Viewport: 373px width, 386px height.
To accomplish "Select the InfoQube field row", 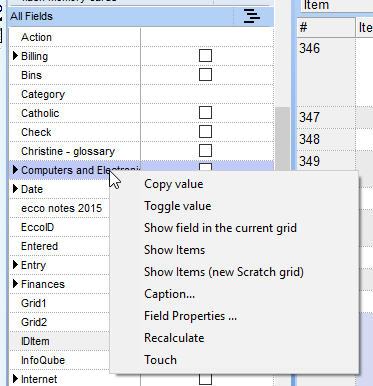I will [59, 360].
